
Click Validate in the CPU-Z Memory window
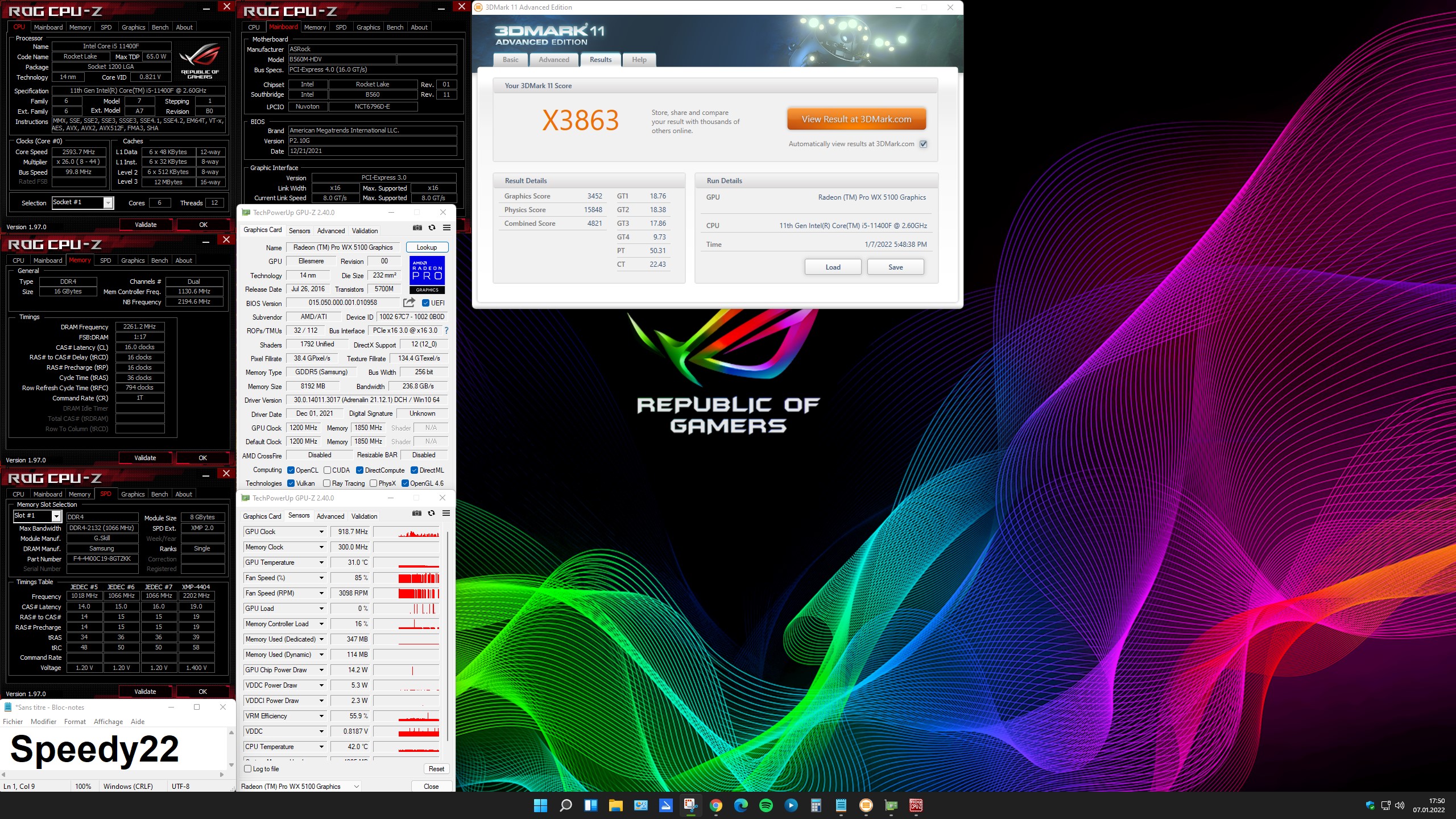click(146, 458)
